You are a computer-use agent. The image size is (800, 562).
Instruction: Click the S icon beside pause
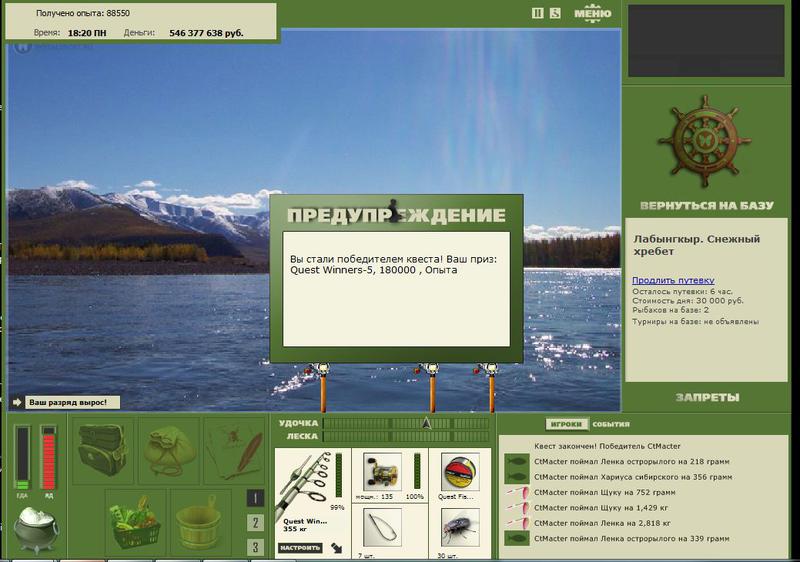[x=555, y=13]
